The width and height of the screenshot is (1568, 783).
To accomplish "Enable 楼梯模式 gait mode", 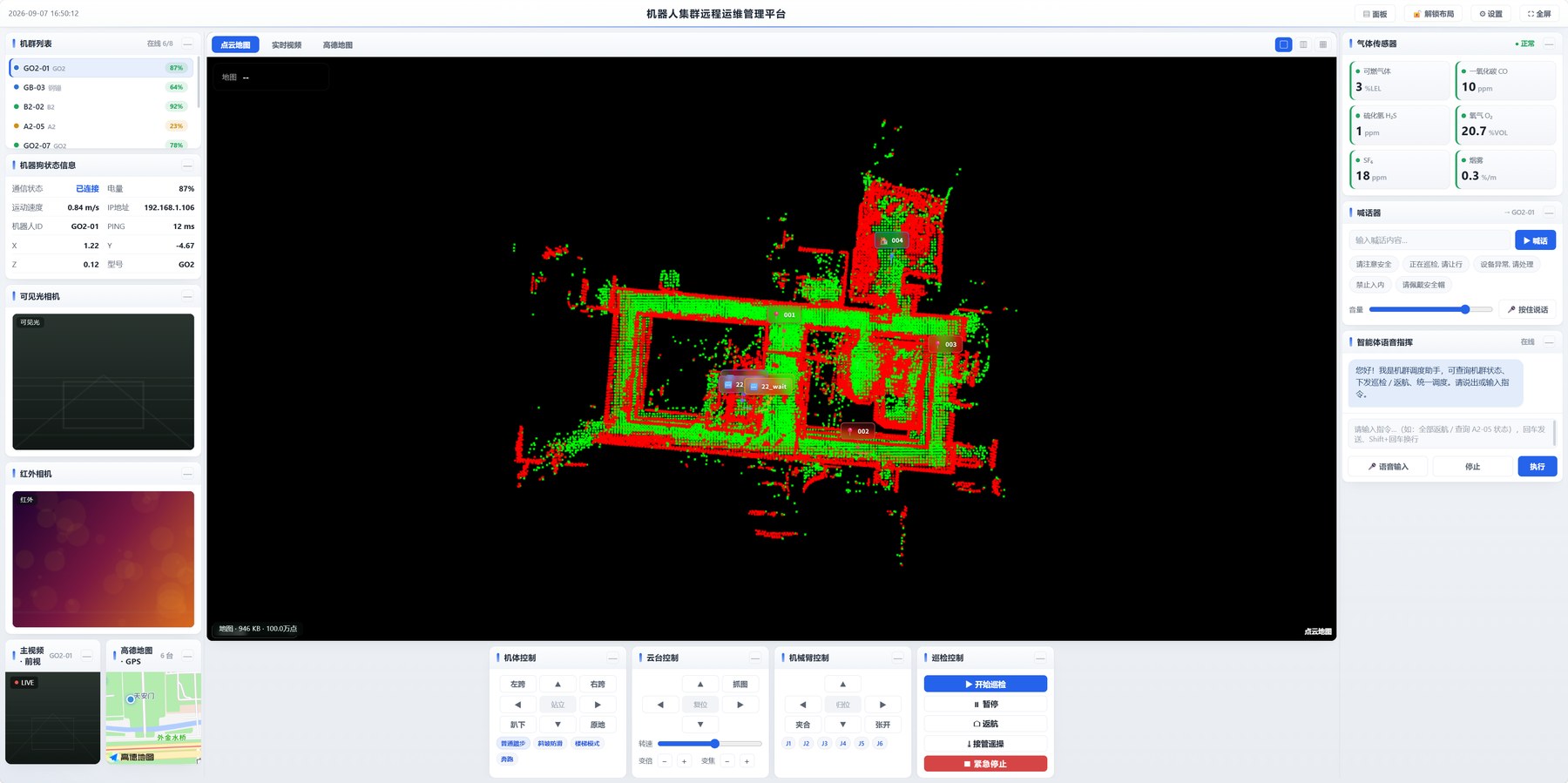I will click(x=587, y=744).
